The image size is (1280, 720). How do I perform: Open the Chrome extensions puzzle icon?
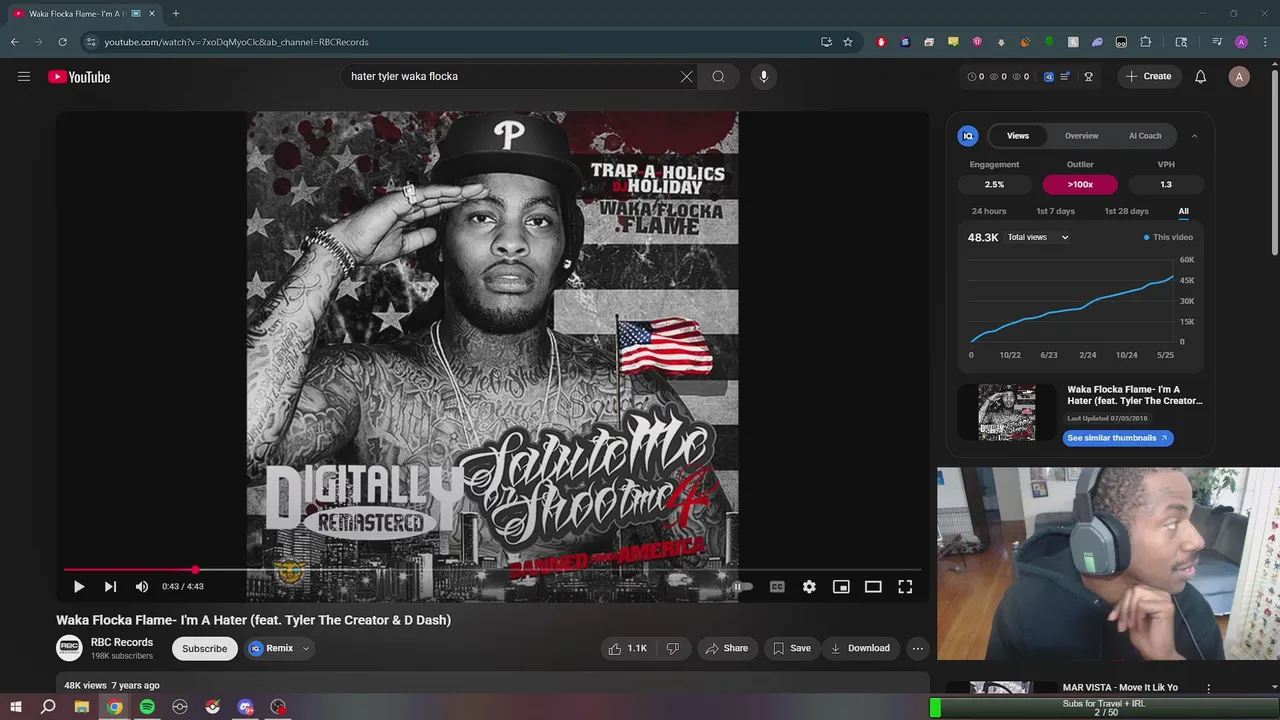(x=1146, y=42)
